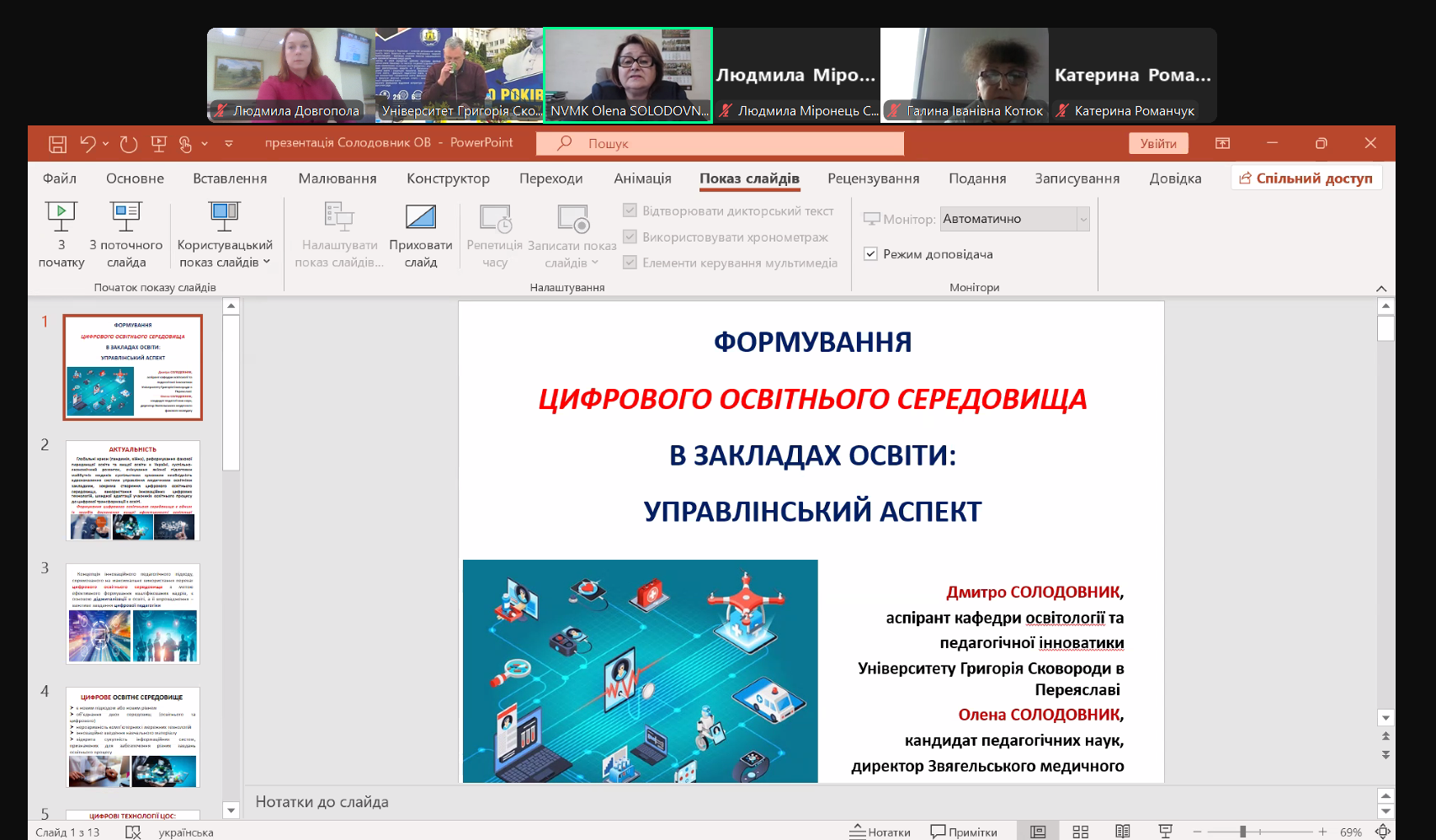Click the zoom slider handle
The height and width of the screenshot is (840, 1436).
[1242, 832]
